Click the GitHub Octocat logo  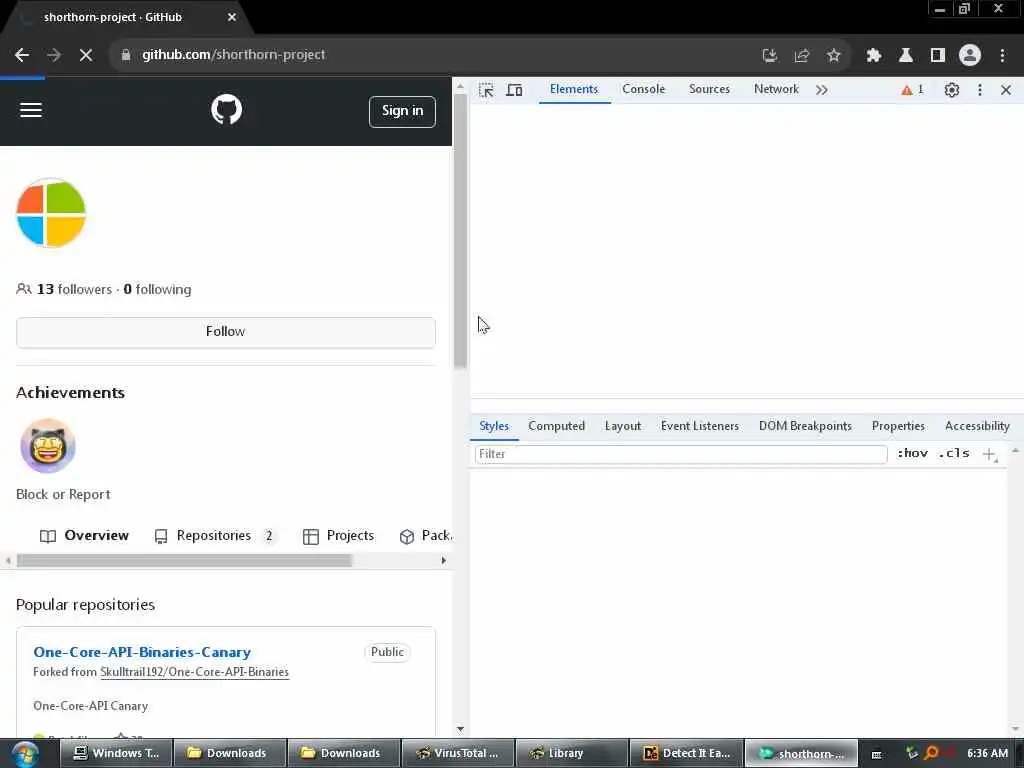tap(227, 109)
